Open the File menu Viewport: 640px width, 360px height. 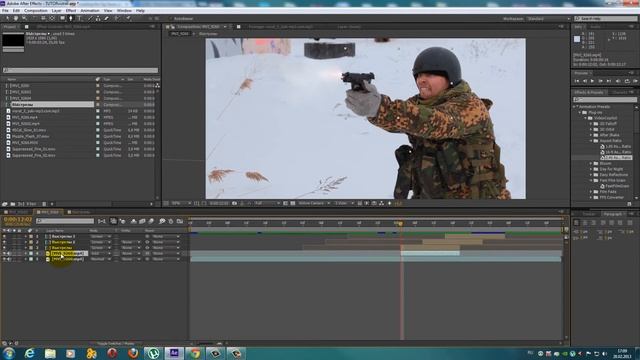5,11
